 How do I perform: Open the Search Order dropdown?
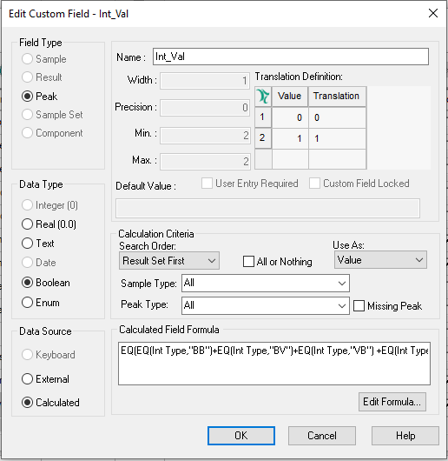click(169, 261)
